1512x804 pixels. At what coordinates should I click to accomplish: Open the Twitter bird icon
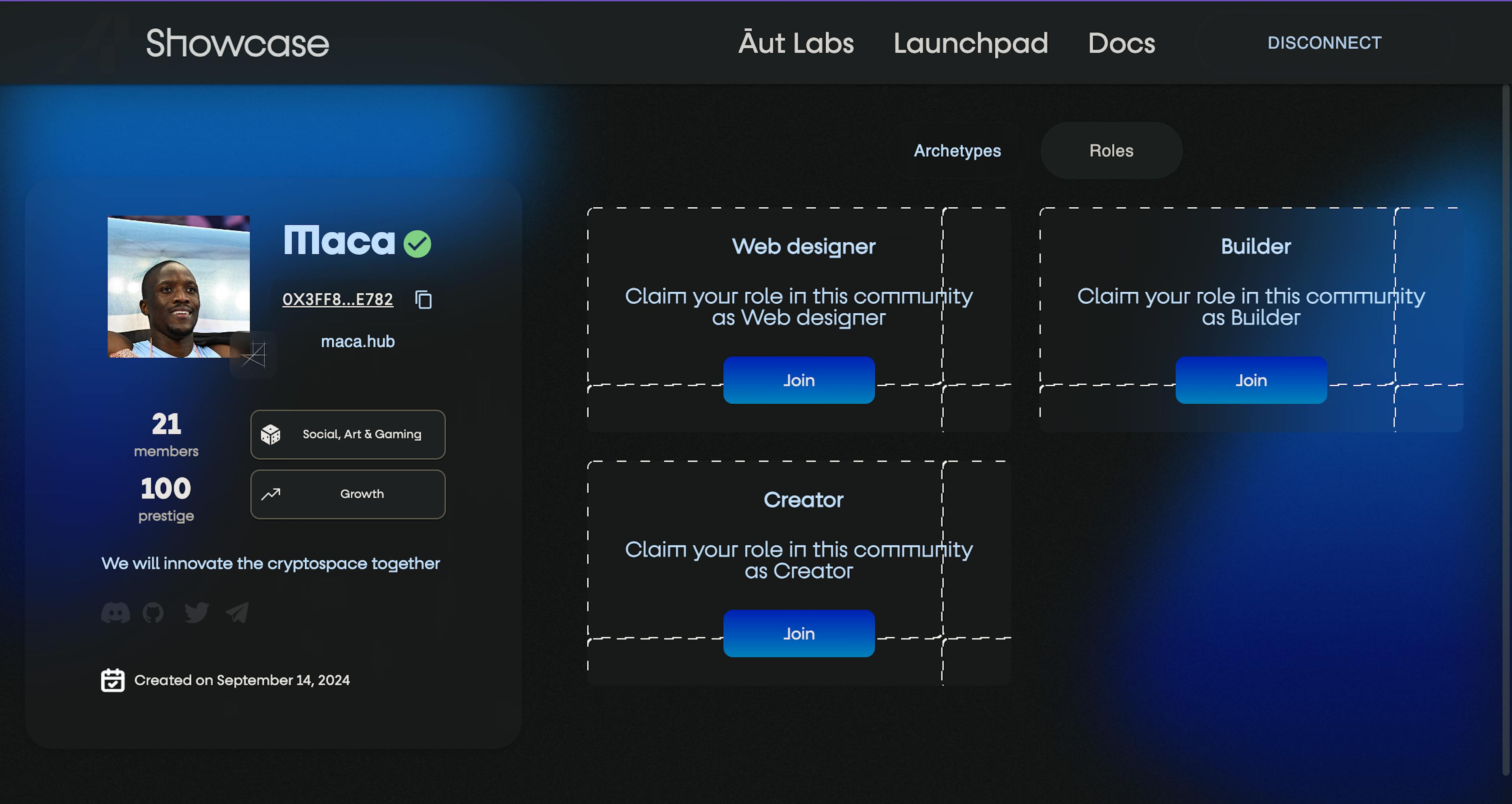tap(196, 612)
